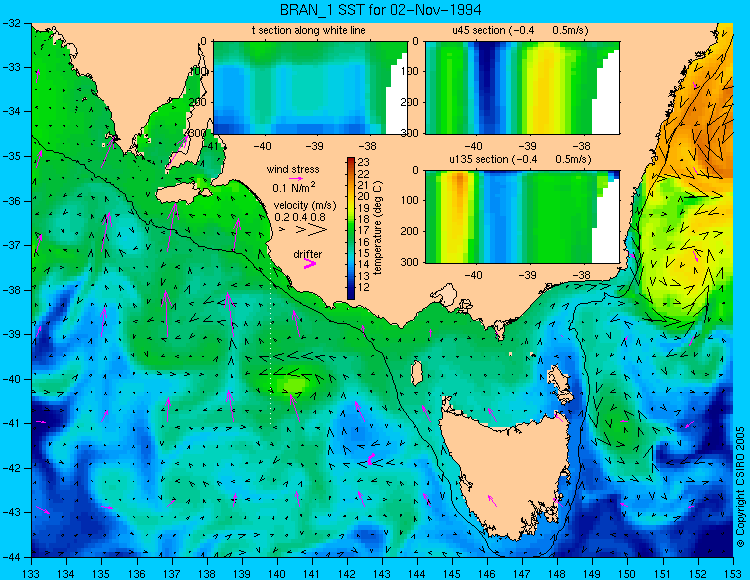Click the latitude axis label -34

[11, 111]
